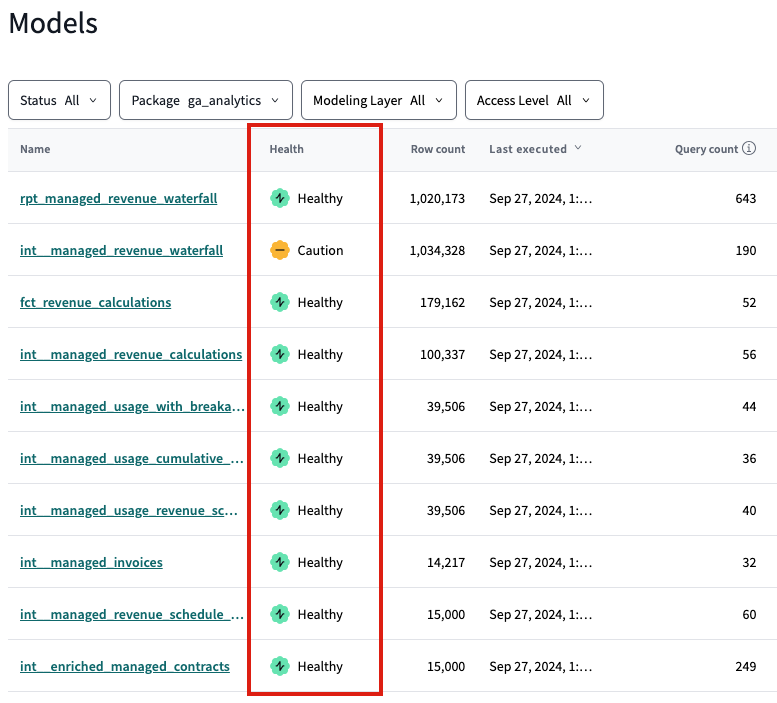This screenshot has height=703, width=777.
Task: Sort by the Last executed column header
Action: 528,149
